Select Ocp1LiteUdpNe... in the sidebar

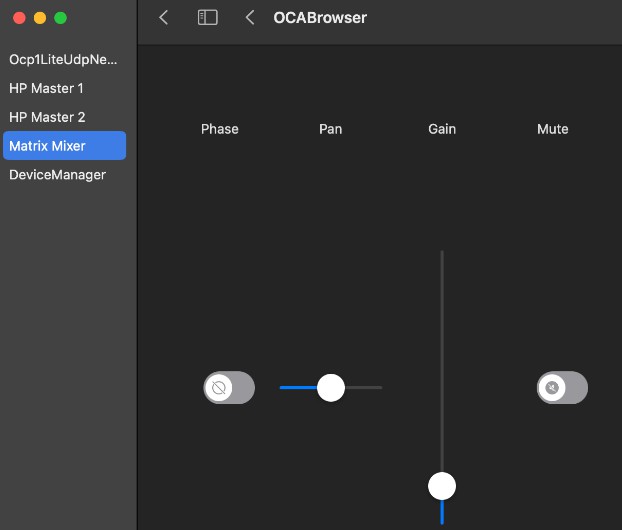click(x=64, y=59)
